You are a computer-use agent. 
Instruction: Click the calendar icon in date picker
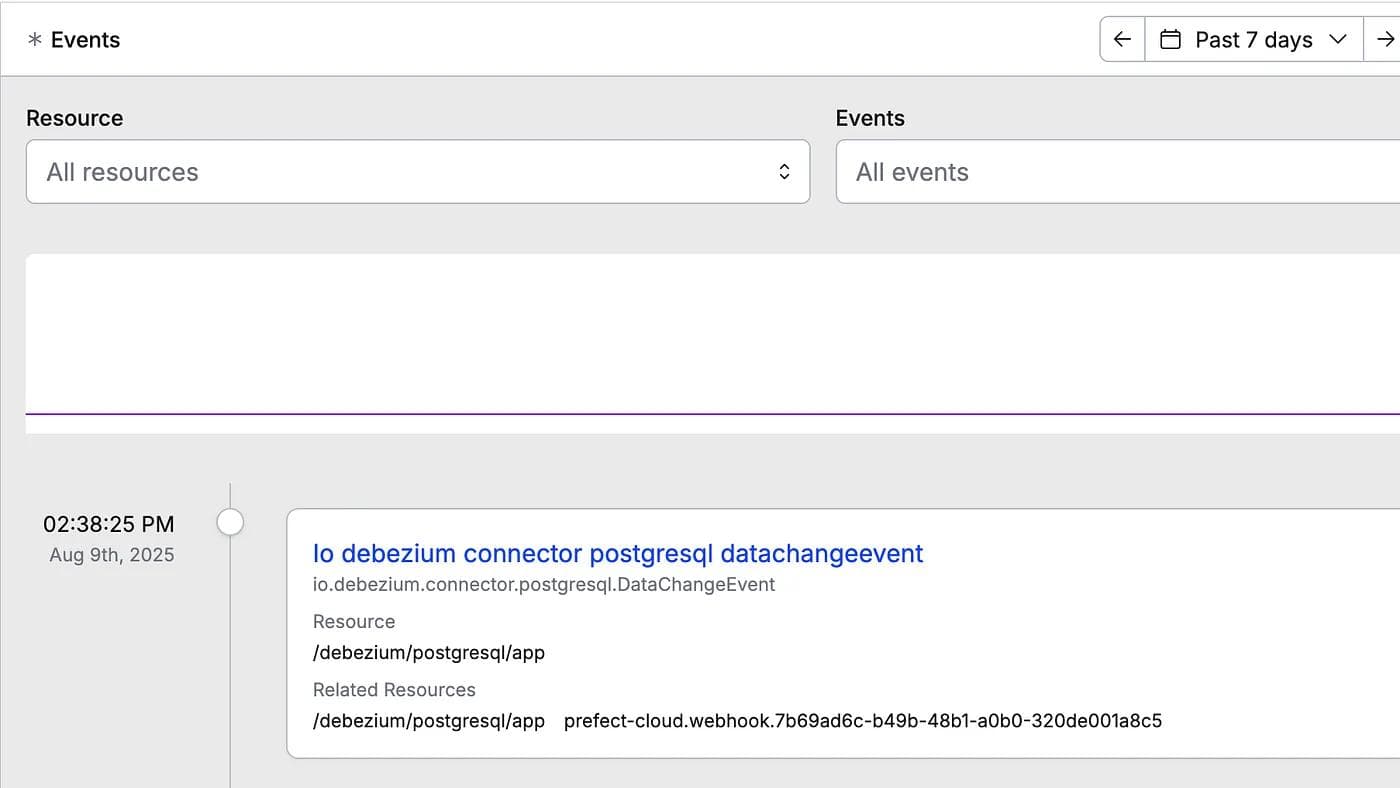pyautogui.click(x=1169, y=40)
